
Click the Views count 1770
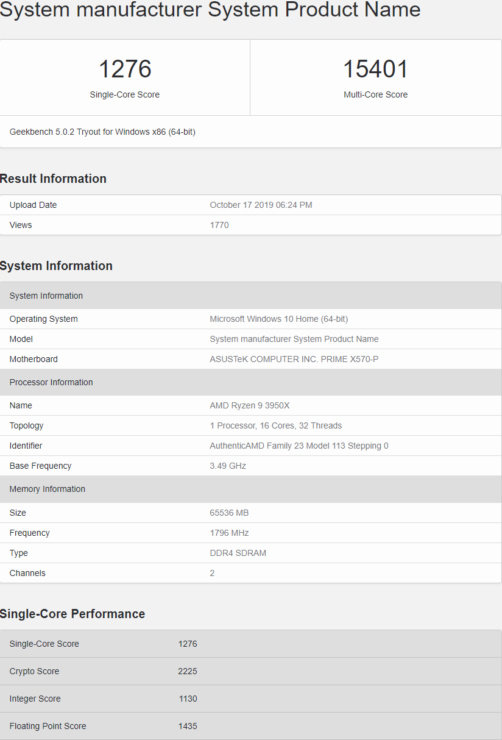[219, 225]
